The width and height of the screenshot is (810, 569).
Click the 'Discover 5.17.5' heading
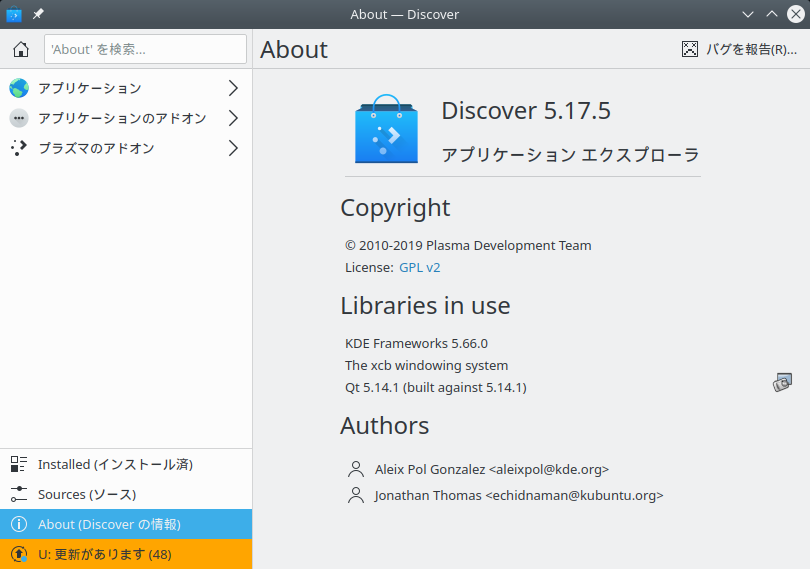pyautogui.click(x=526, y=111)
